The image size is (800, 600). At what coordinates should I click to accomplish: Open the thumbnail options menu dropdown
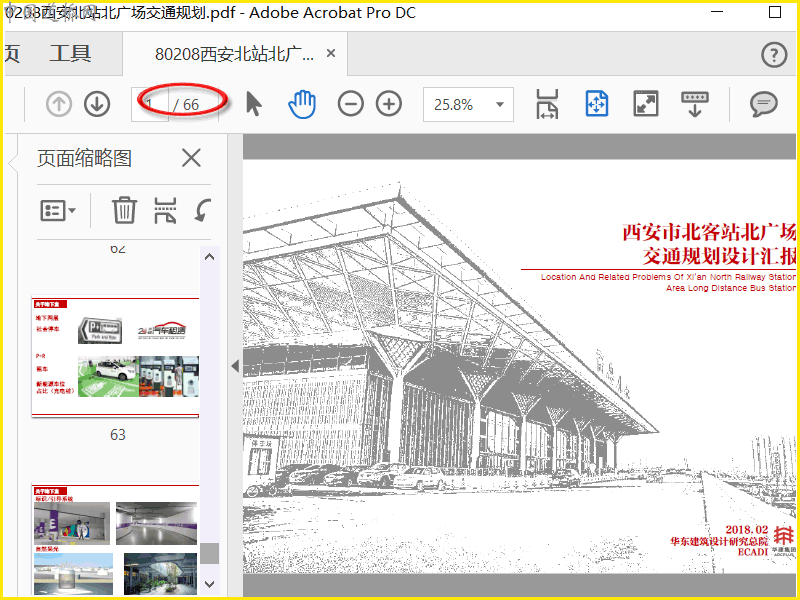58,210
